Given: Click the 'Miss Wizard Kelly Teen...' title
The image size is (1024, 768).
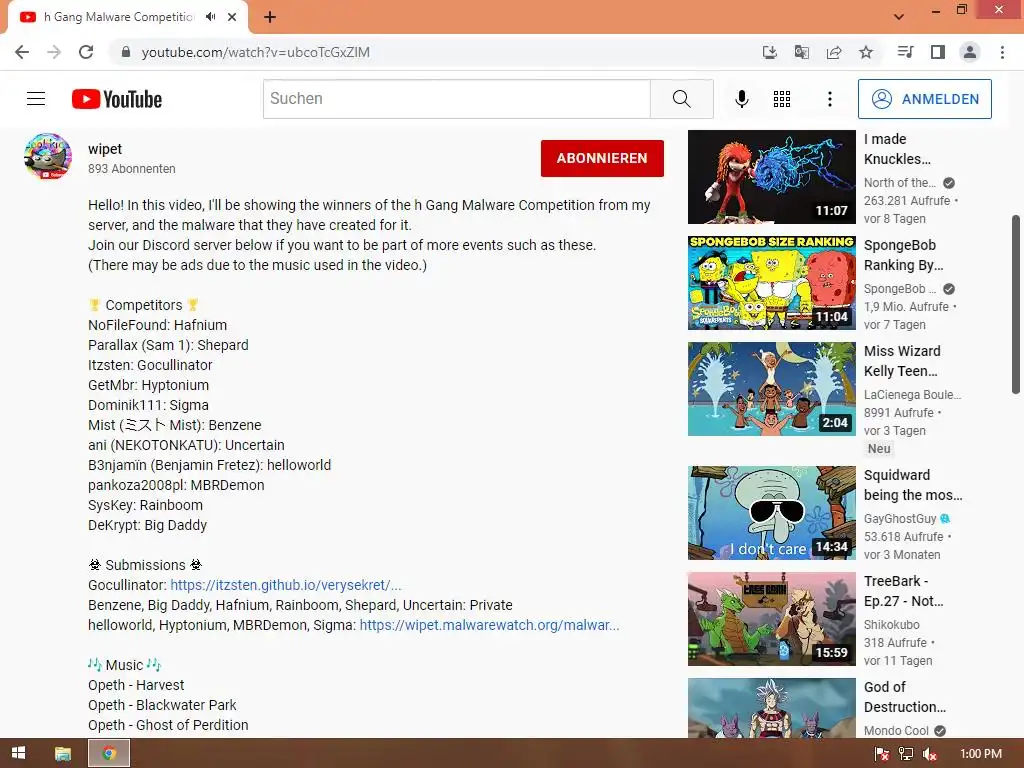Looking at the screenshot, I should click(x=902, y=360).
